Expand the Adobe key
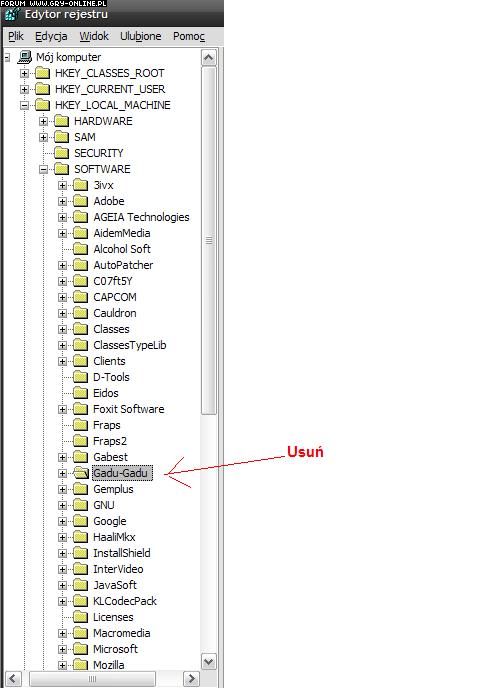The image size is (503, 691). (63, 201)
